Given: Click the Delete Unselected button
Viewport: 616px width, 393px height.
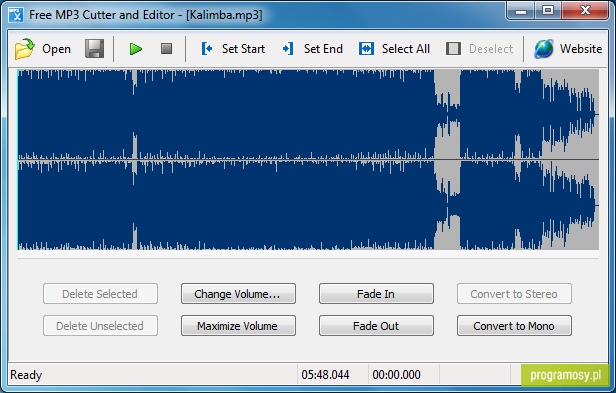Looking at the screenshot, I should click(100, 325).
